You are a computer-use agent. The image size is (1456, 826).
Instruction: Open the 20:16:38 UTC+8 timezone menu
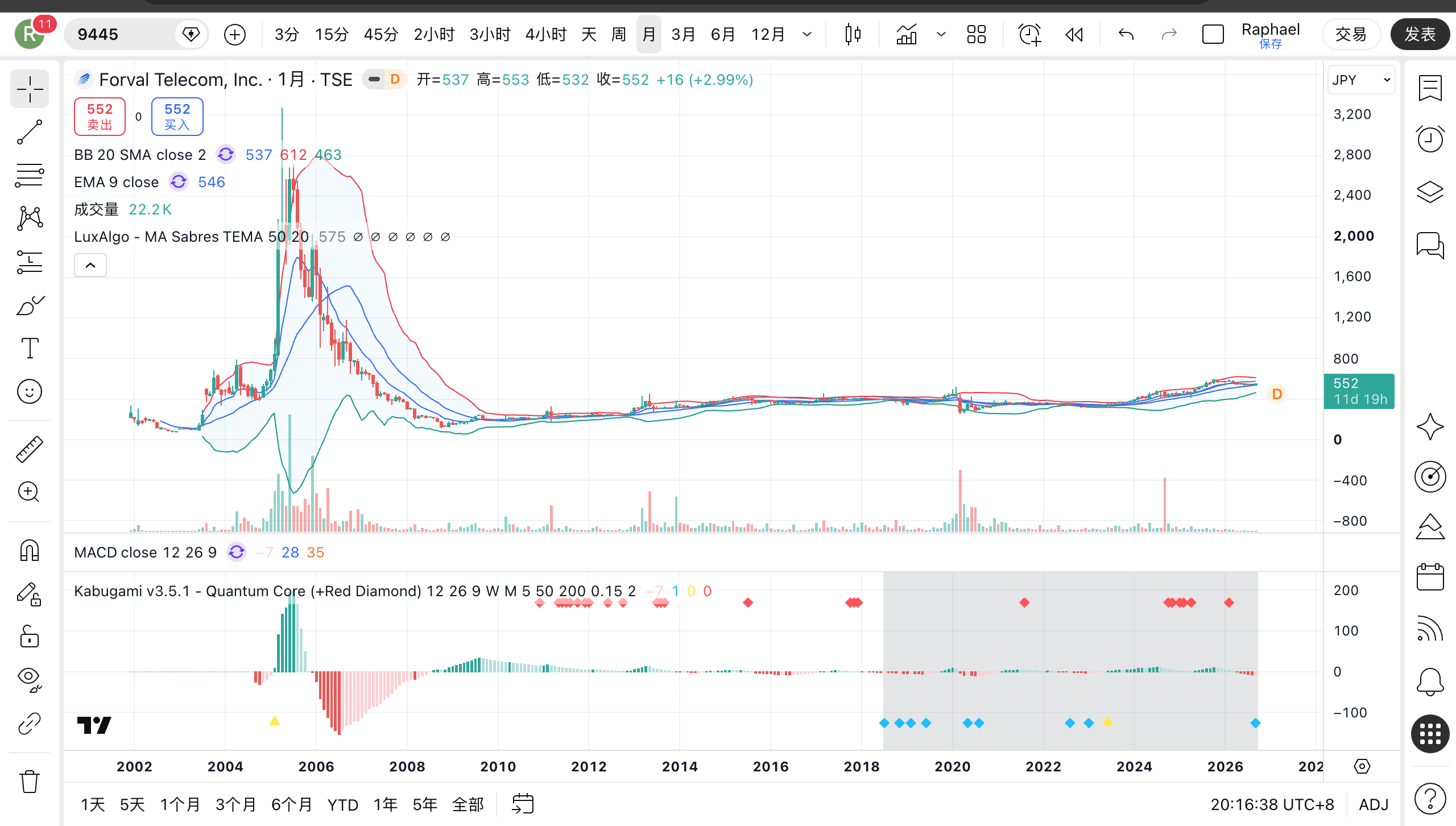click(1272, 804)
